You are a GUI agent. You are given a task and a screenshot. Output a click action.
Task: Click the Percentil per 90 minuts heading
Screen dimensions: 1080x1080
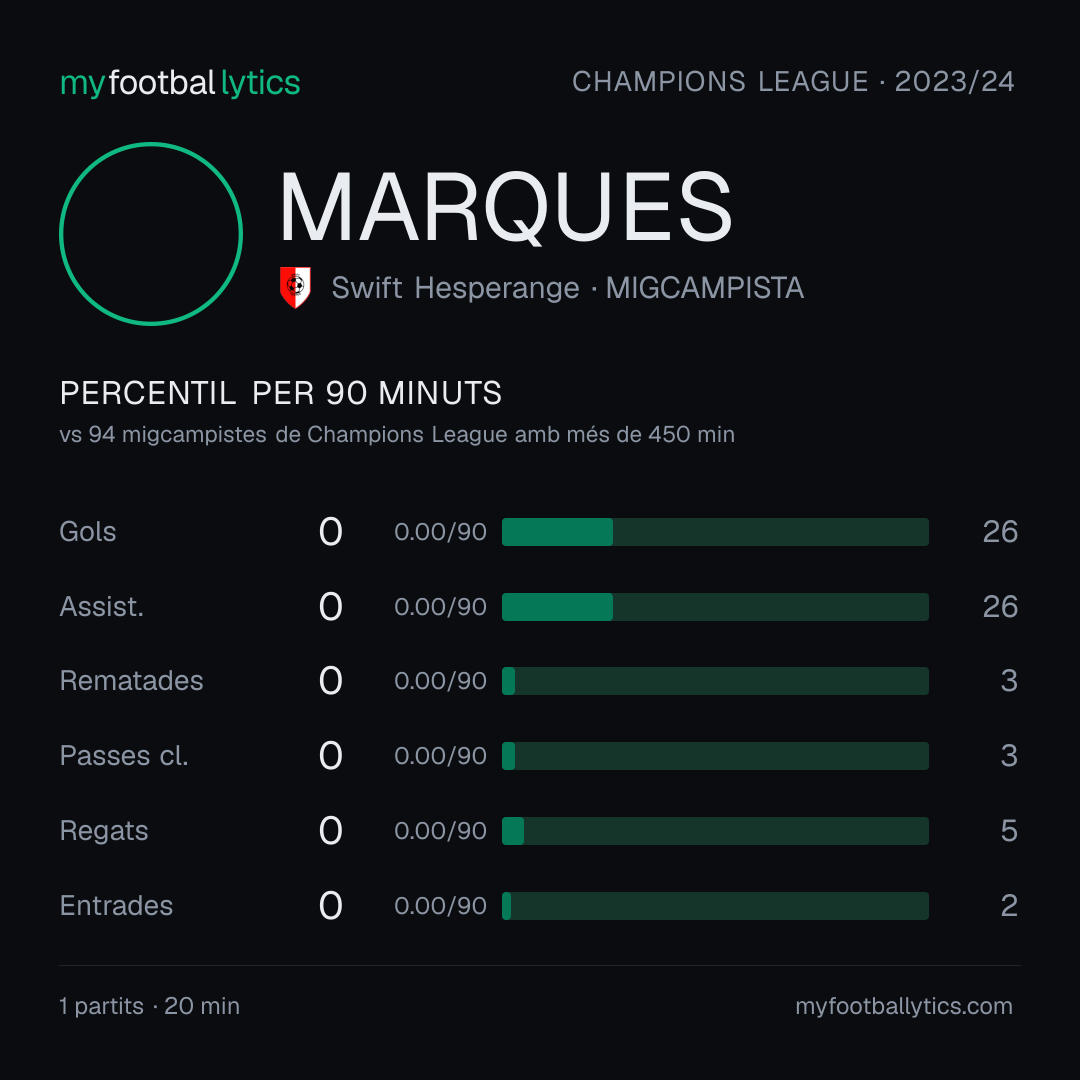[280, 393]
